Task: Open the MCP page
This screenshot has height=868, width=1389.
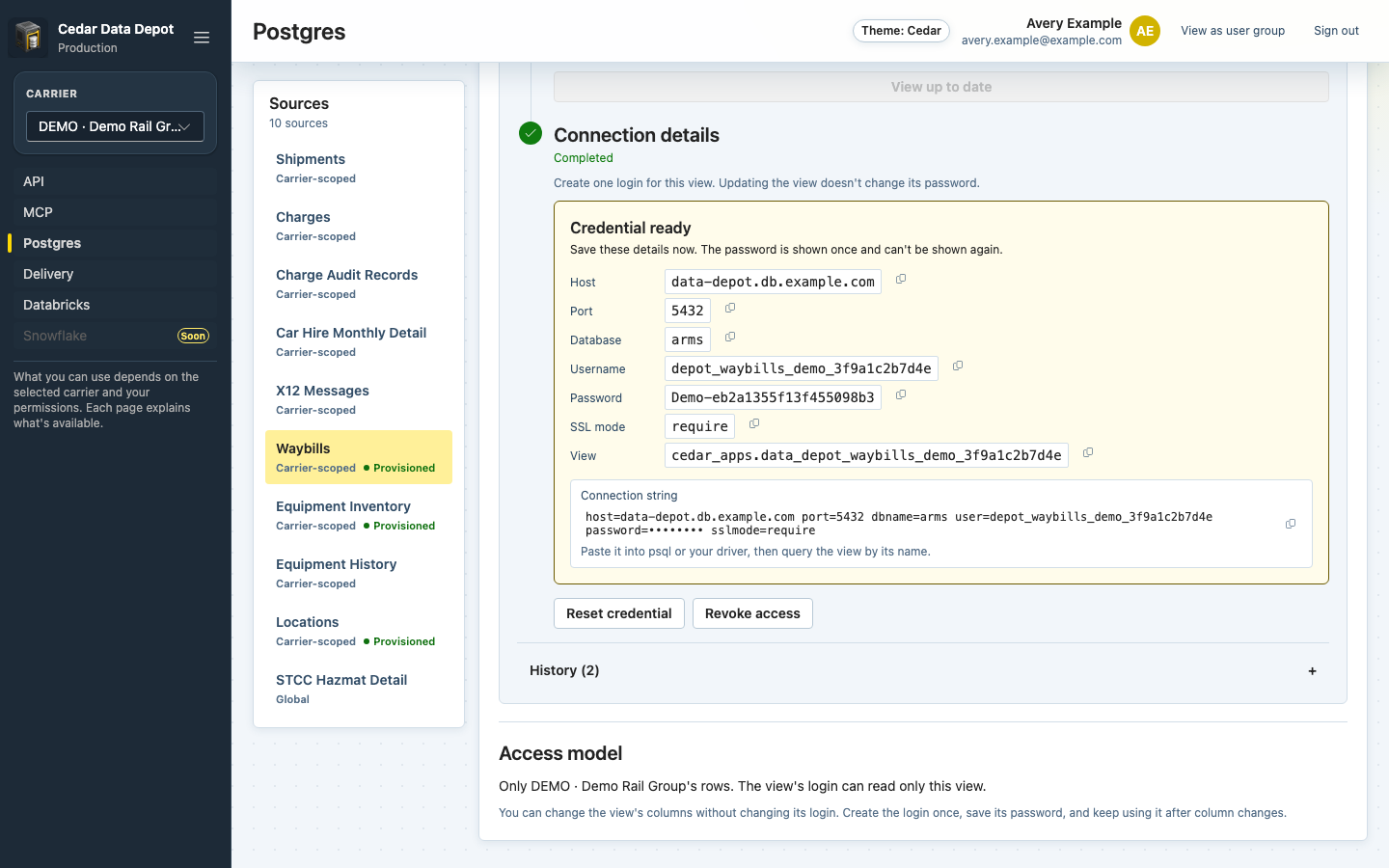Action: tap(116, 212)
